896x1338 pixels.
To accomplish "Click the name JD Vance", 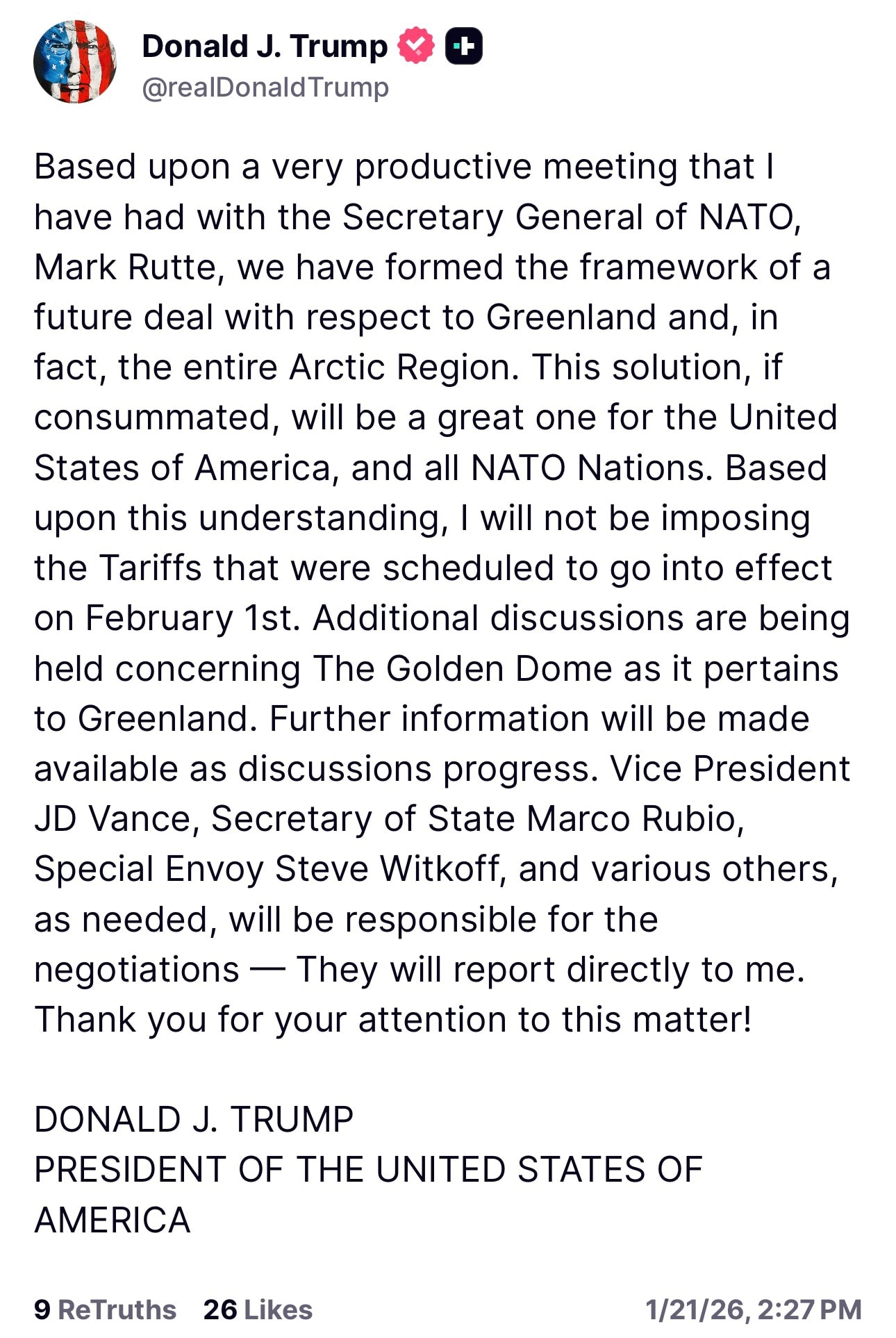I will click(x=113, y=819).
